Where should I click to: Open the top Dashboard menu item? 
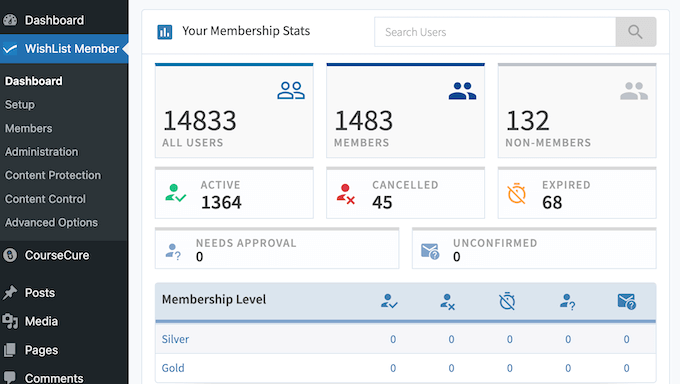tap(64, 20)
